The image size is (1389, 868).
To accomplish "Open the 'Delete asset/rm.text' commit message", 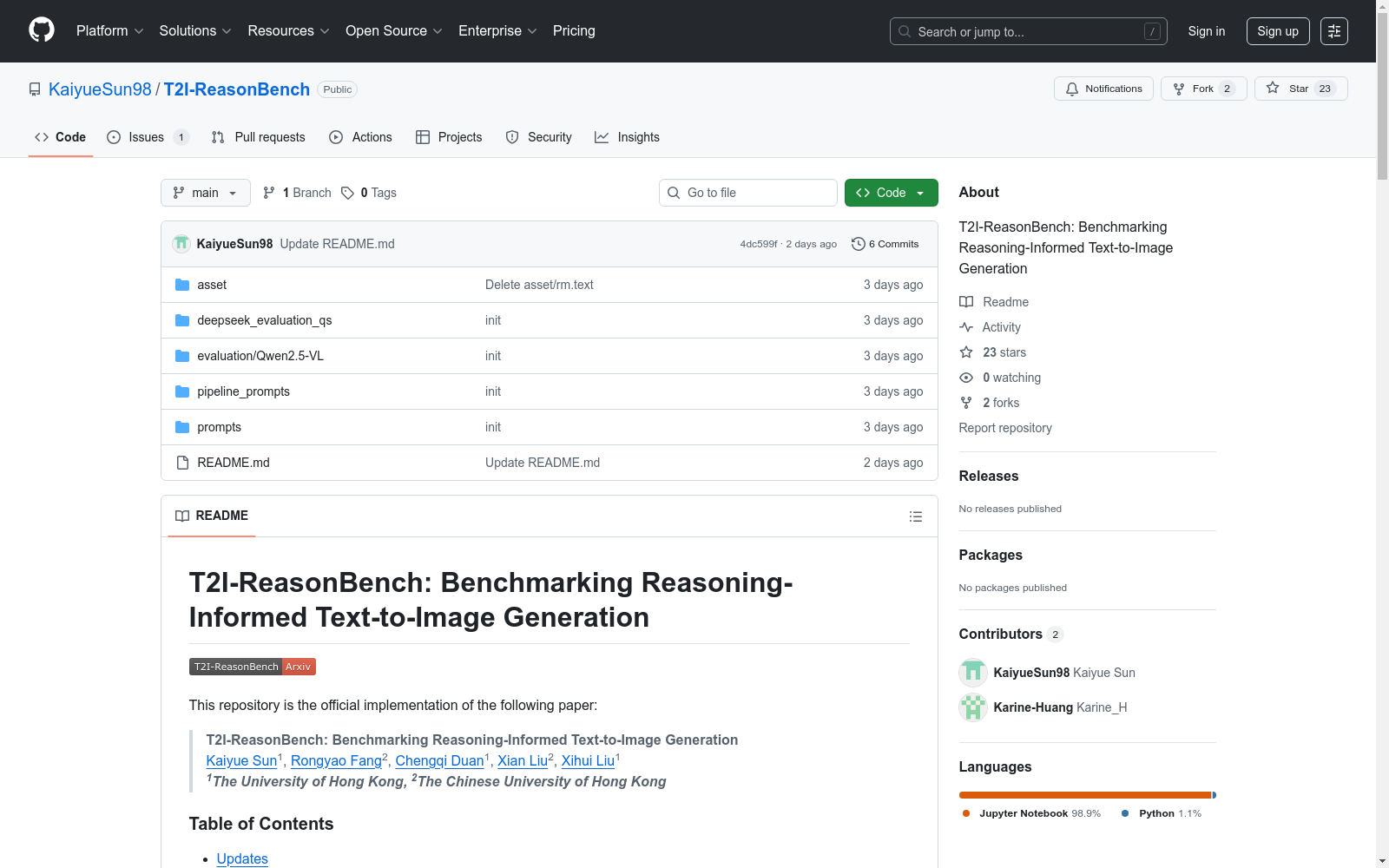I will click(x=539, y=285).
